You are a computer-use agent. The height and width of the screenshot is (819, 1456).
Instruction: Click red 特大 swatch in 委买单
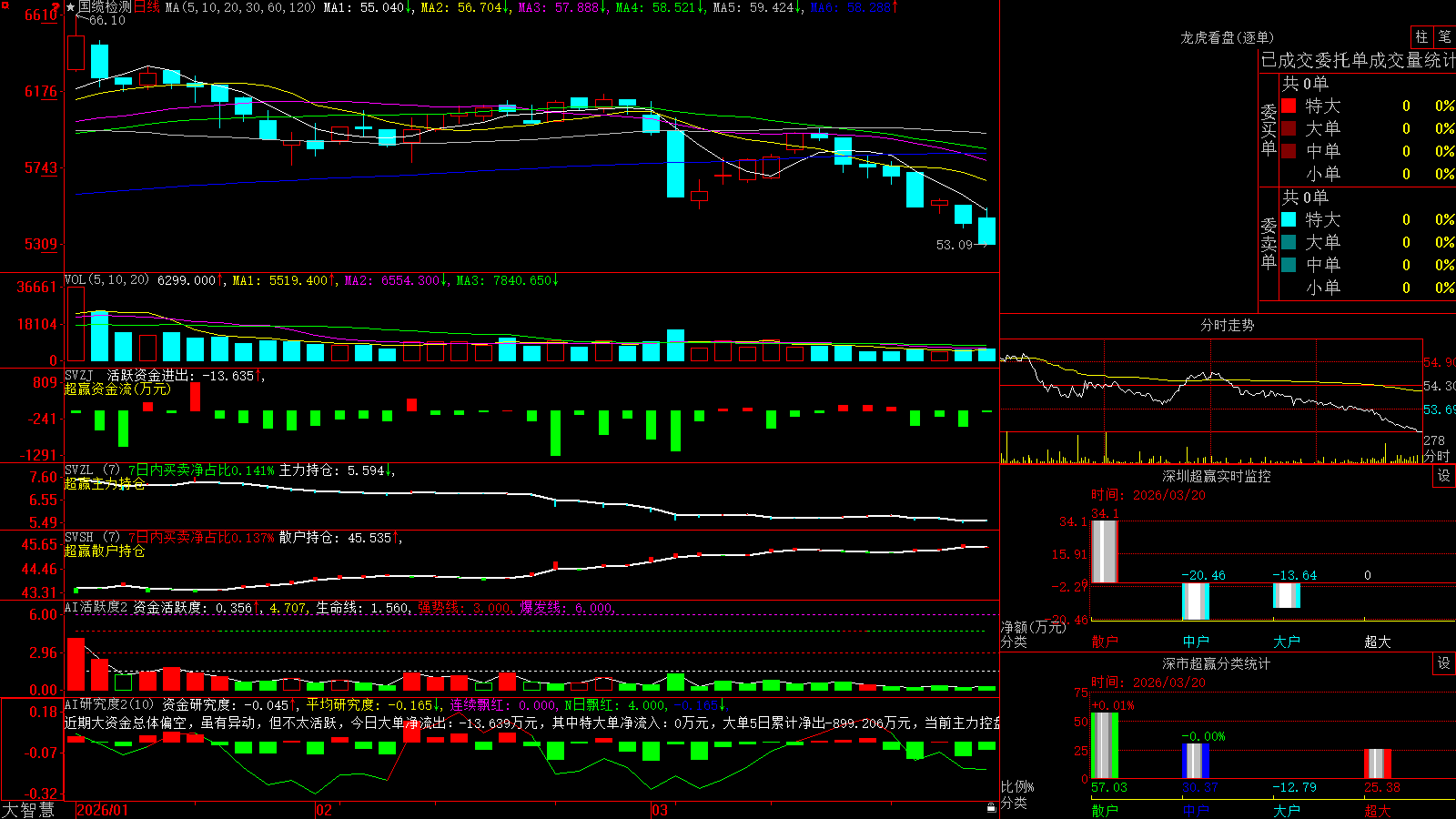(1289, 106)
